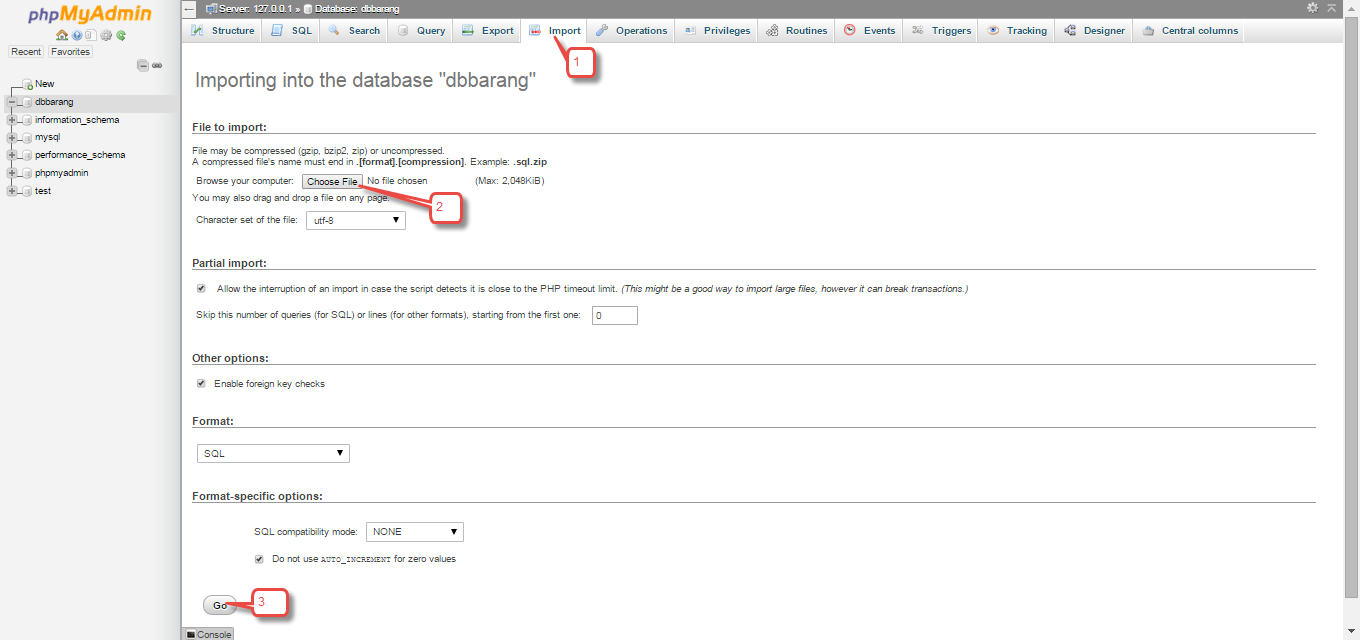Hide the navigation panel with chevron icon
The width and height of the screenshot is (1360, 640).
[x=188, y=9]
